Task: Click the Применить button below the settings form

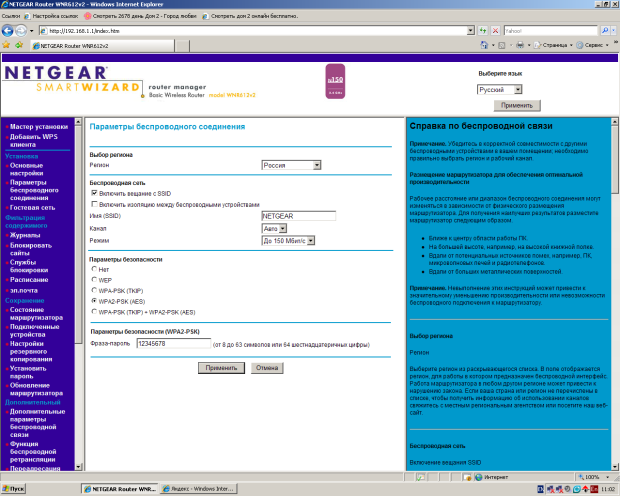Action: (x=221, y=368)
